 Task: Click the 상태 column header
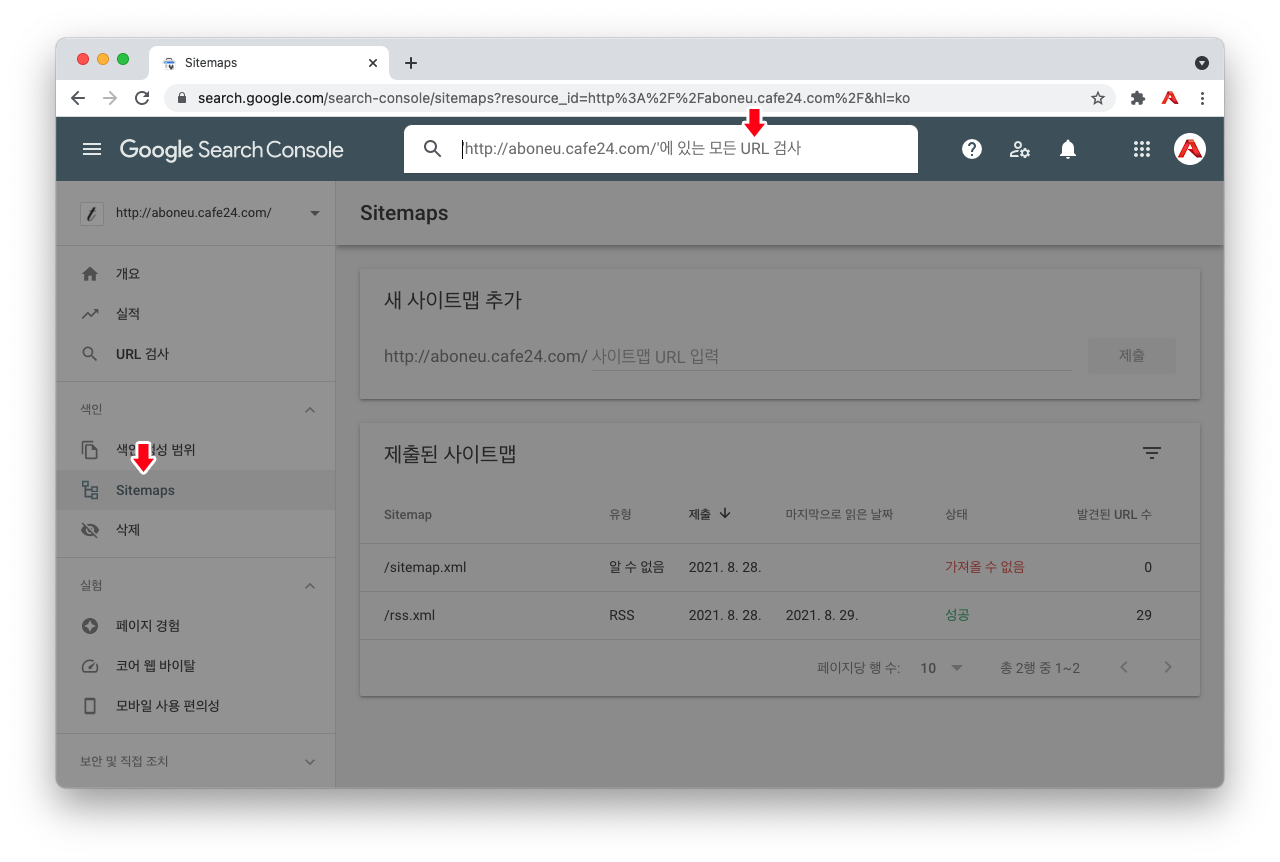(x=957, y=514)
